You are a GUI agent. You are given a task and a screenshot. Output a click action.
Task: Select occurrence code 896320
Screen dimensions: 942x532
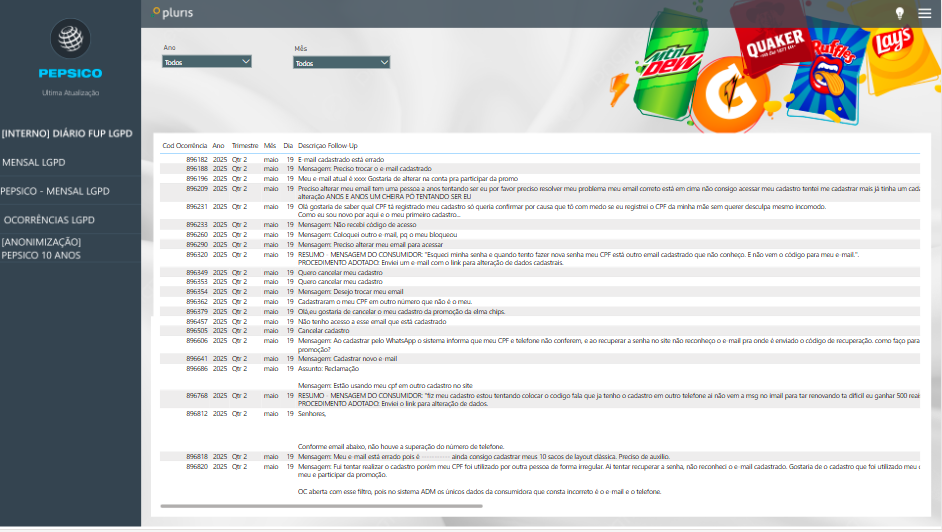[x=196, y=255]
